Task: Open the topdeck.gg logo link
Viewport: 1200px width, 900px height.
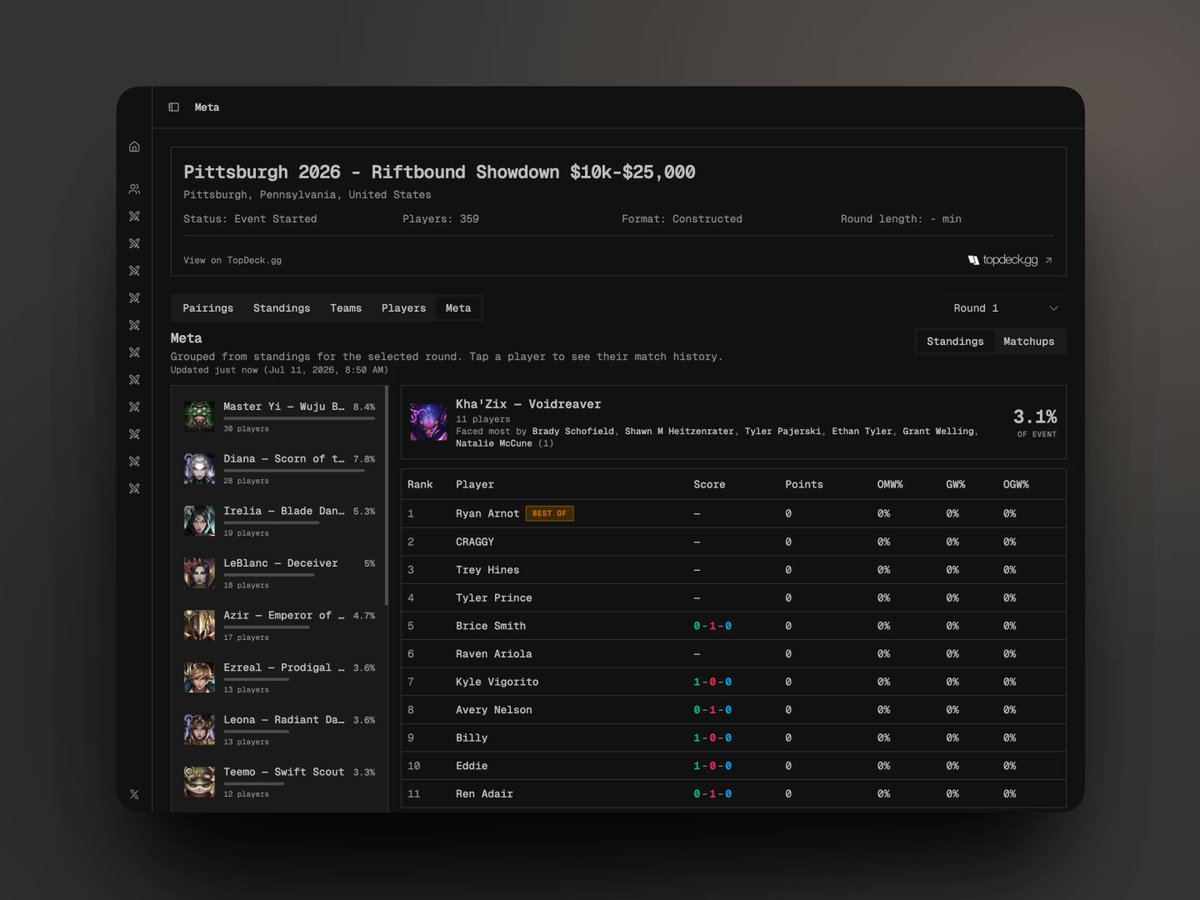Action: pyautogui.click(x=1003, y=260)
